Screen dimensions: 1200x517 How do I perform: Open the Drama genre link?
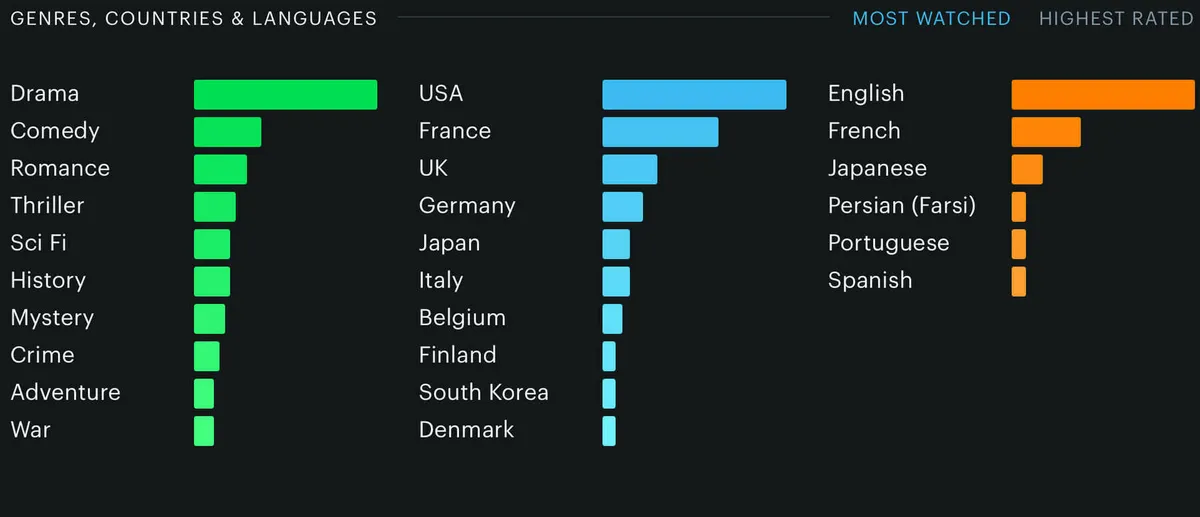(45, 94)
